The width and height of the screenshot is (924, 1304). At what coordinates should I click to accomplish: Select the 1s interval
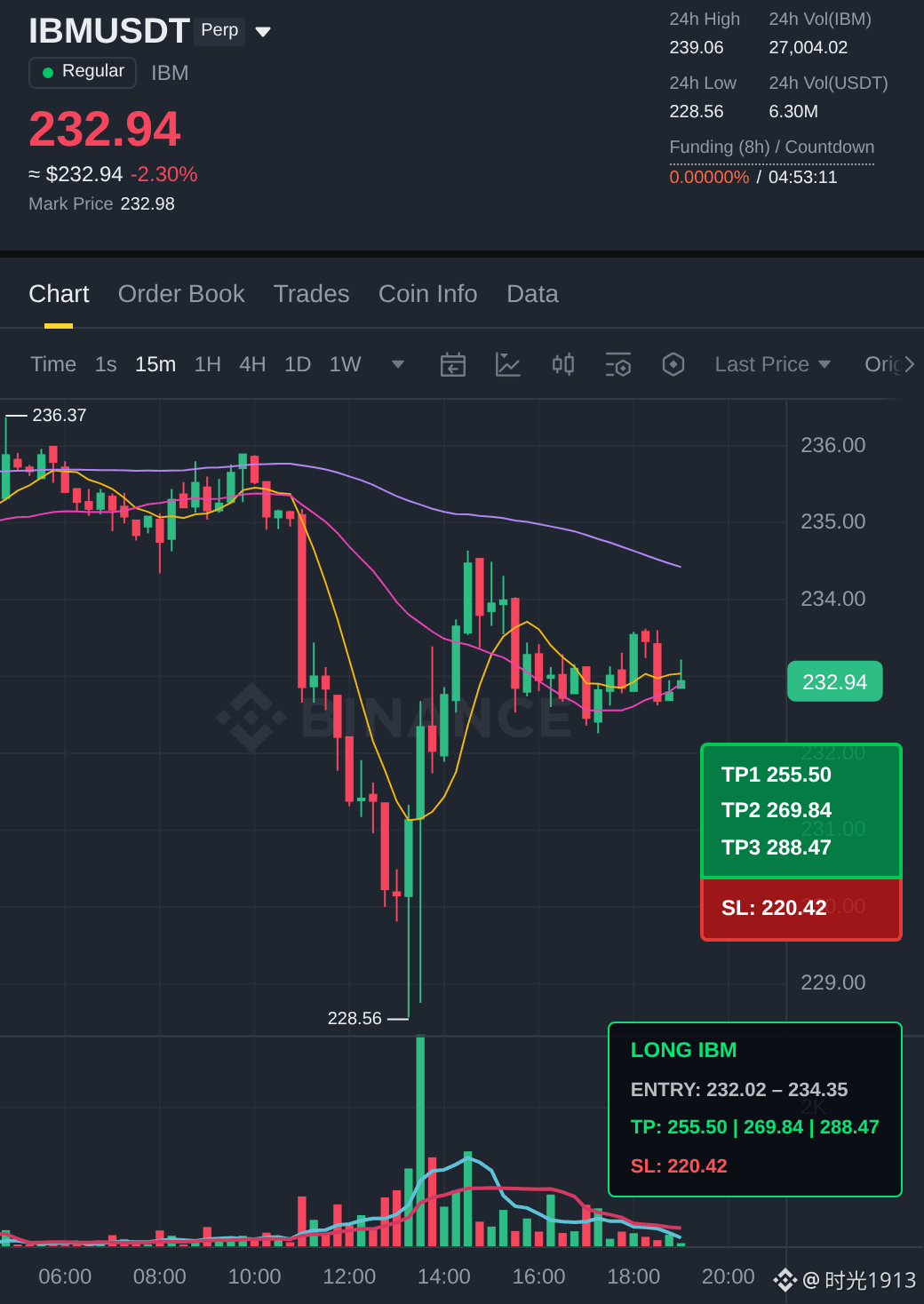pyautogui.click(x=106, y=364)
